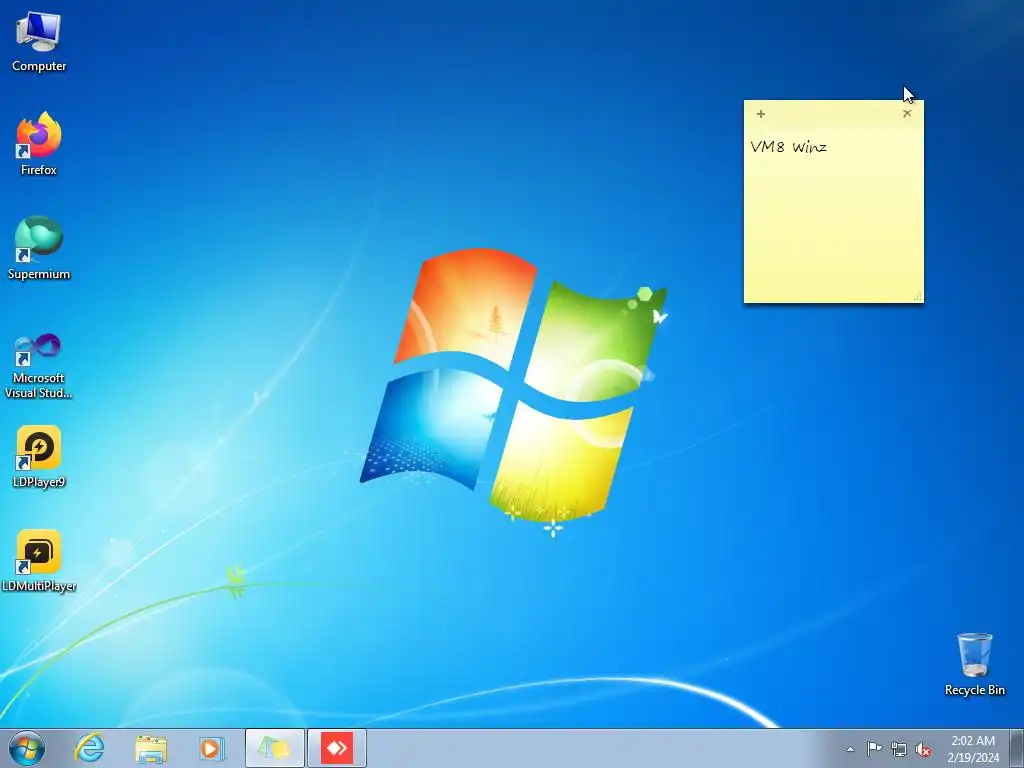Click the network status tray icon
The height and width of the screenshot is (768, 1024).
pyautogui.click(x=899, y=749)
